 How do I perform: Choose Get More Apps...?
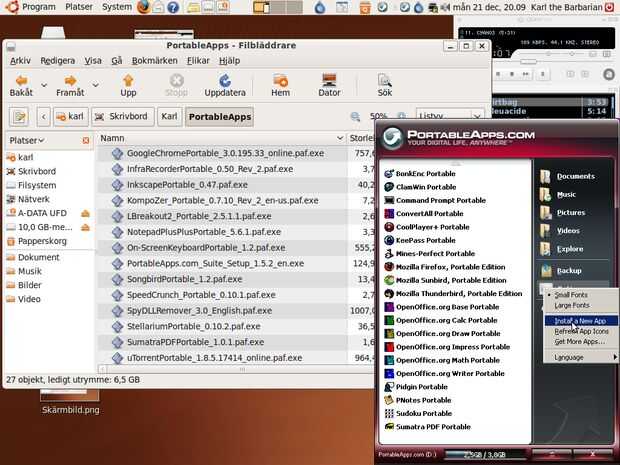579,342
